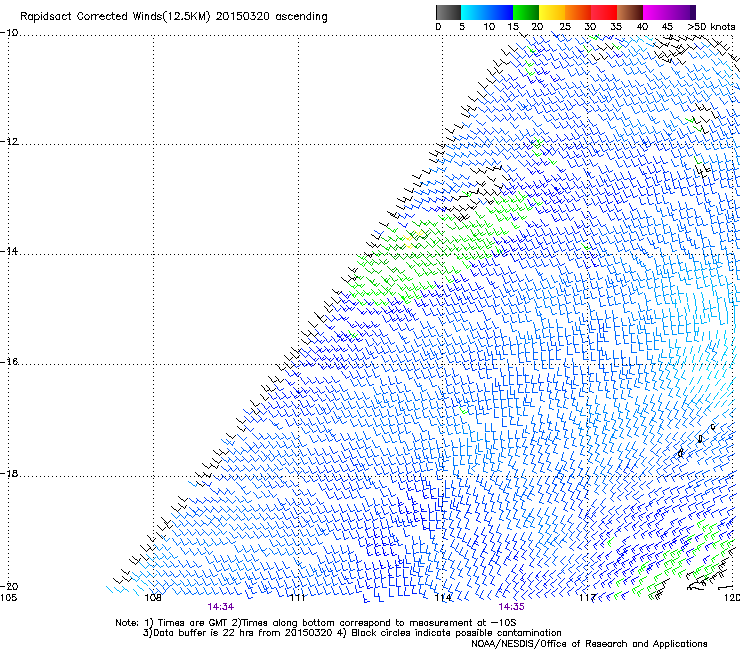Image resolution: width=740 pixels, height=650 pixels.
Task: Click the gray 0-5 knots color swatch
Action: [x=448, y=12]
